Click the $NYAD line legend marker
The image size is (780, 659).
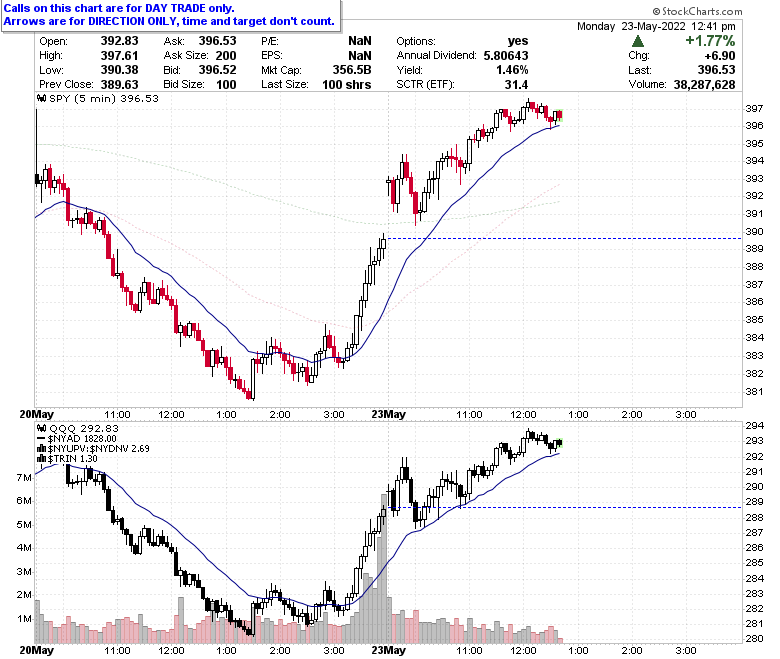tap(42, 439)
